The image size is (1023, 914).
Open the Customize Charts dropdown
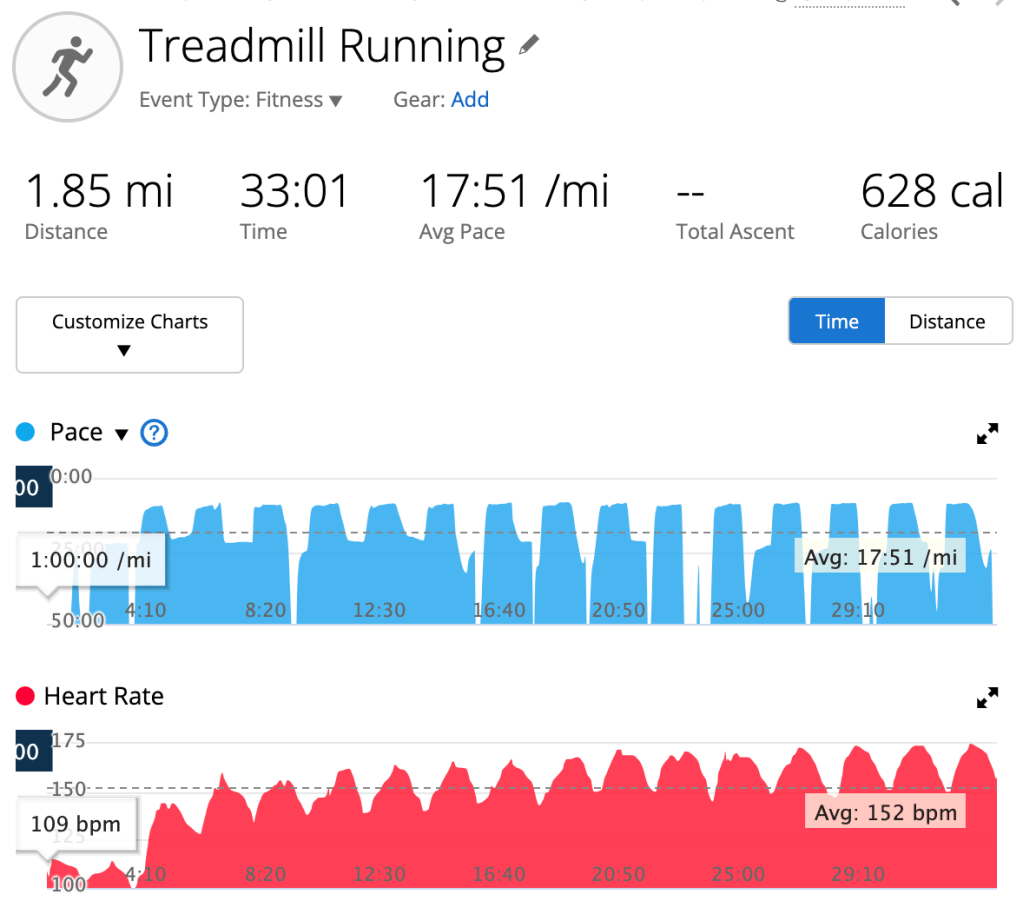(130, 334)
